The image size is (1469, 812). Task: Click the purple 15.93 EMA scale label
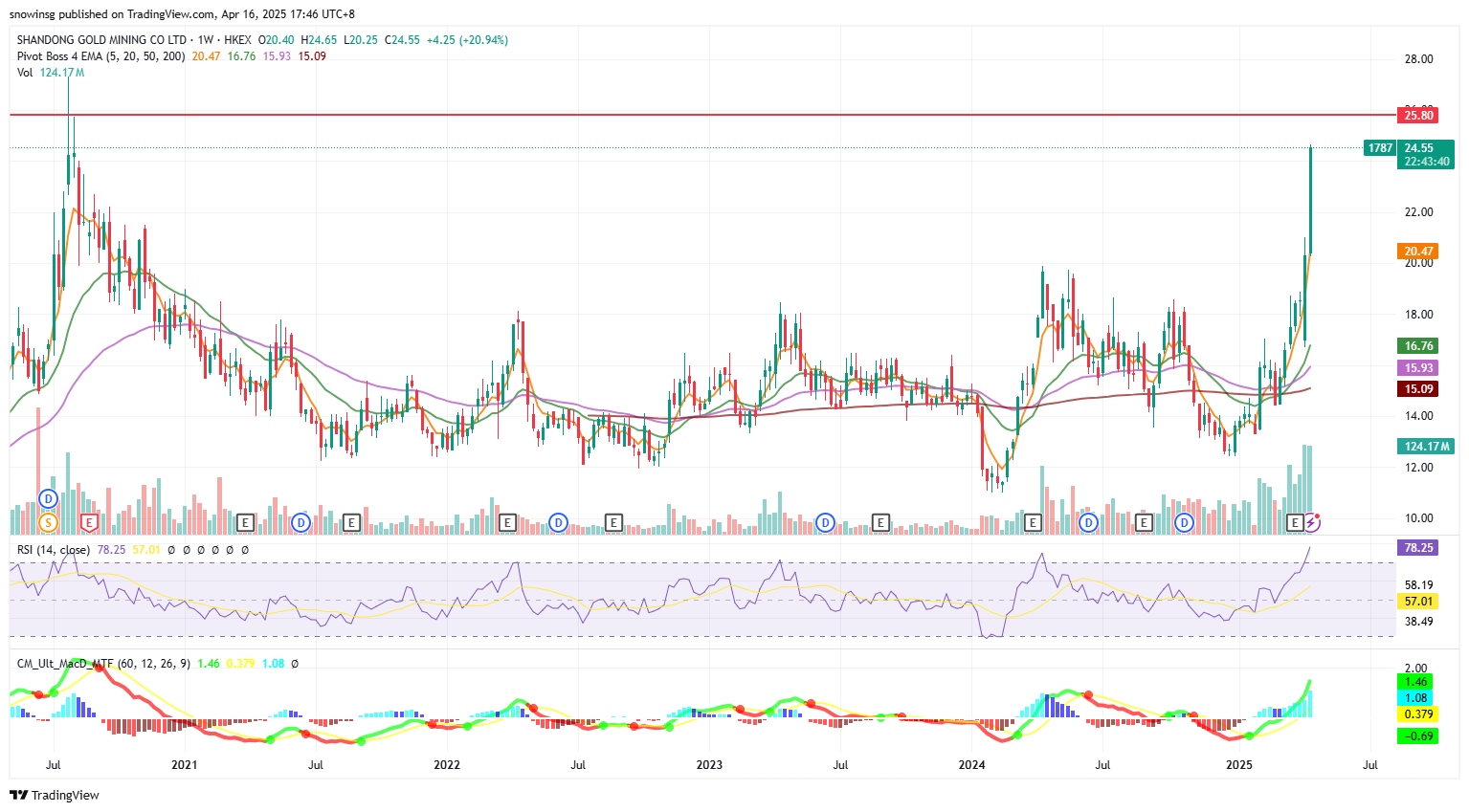[x=1418, y=368]
